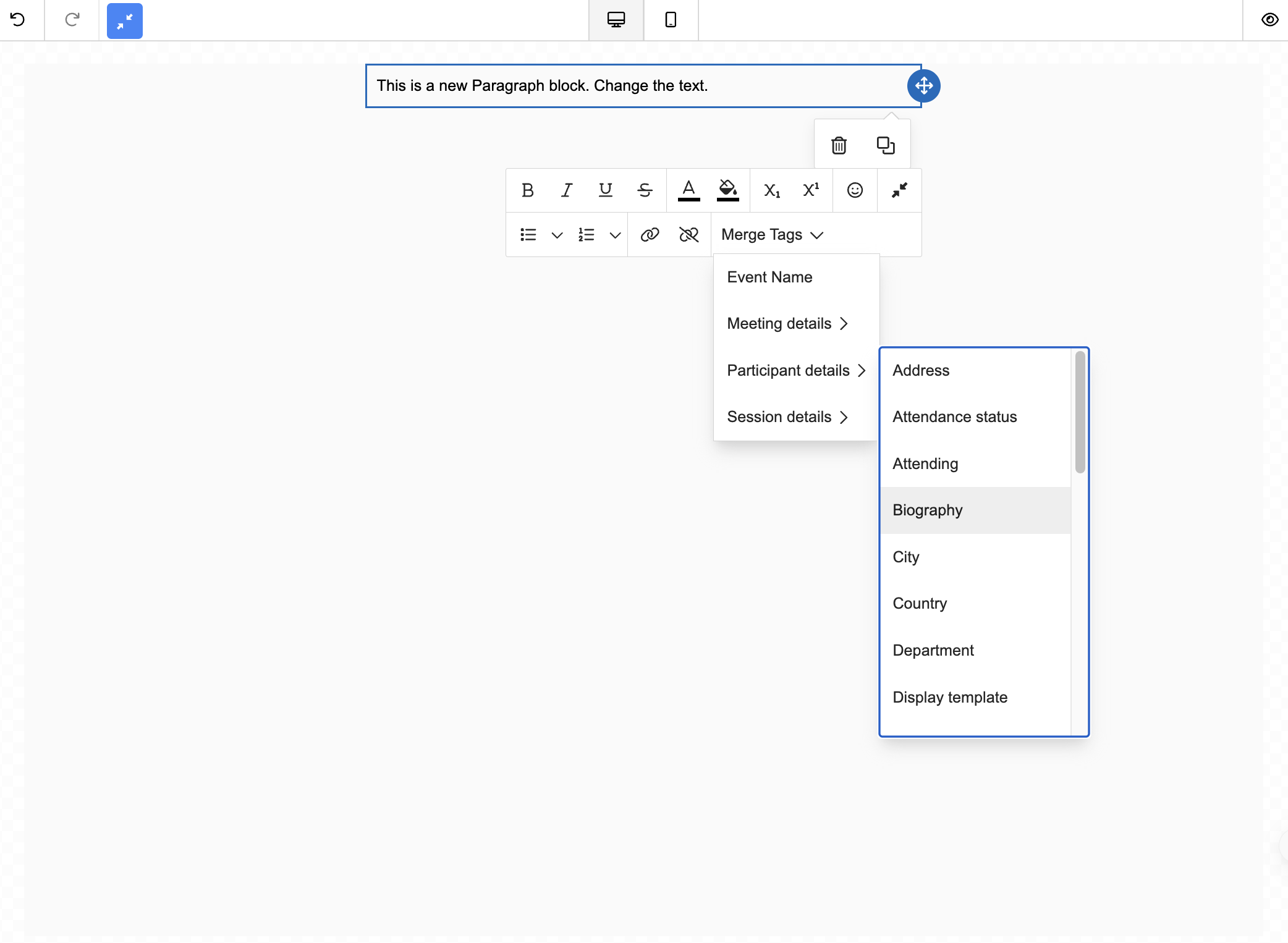Delete block with trash icon
Viewport: 1288px width, 943px height.
coord(839,145)
